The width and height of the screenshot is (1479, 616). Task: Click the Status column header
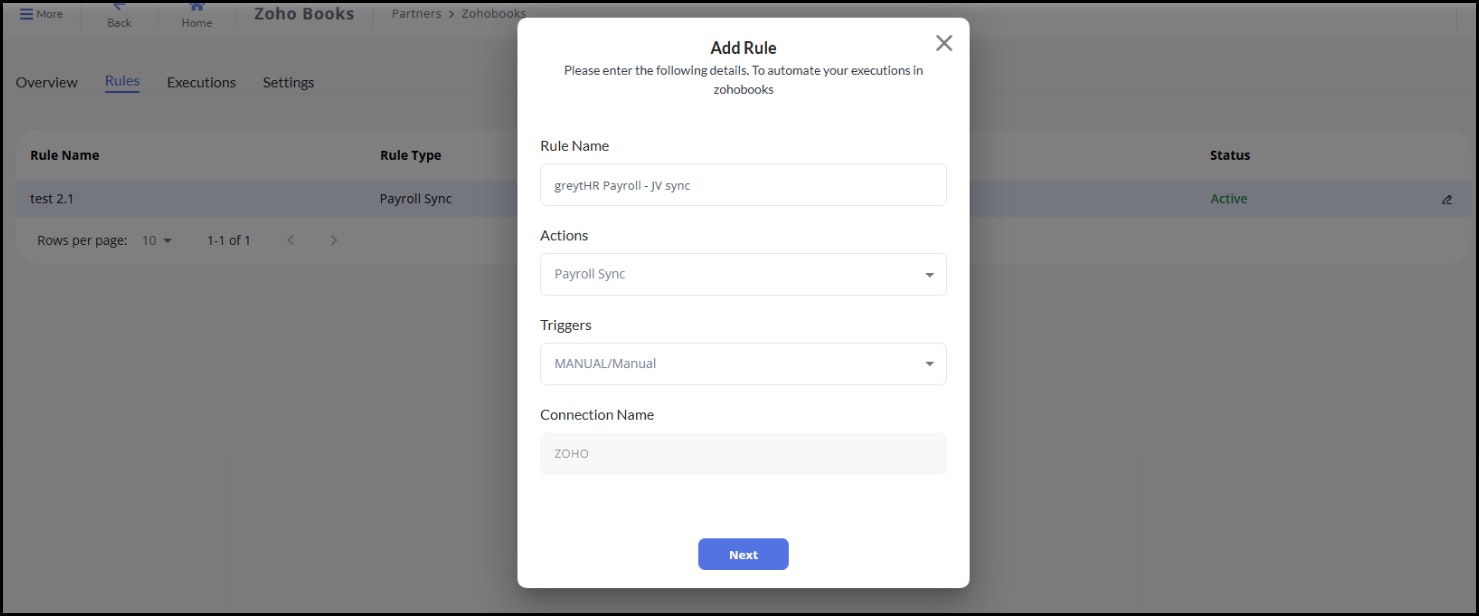pos(1230,155)
